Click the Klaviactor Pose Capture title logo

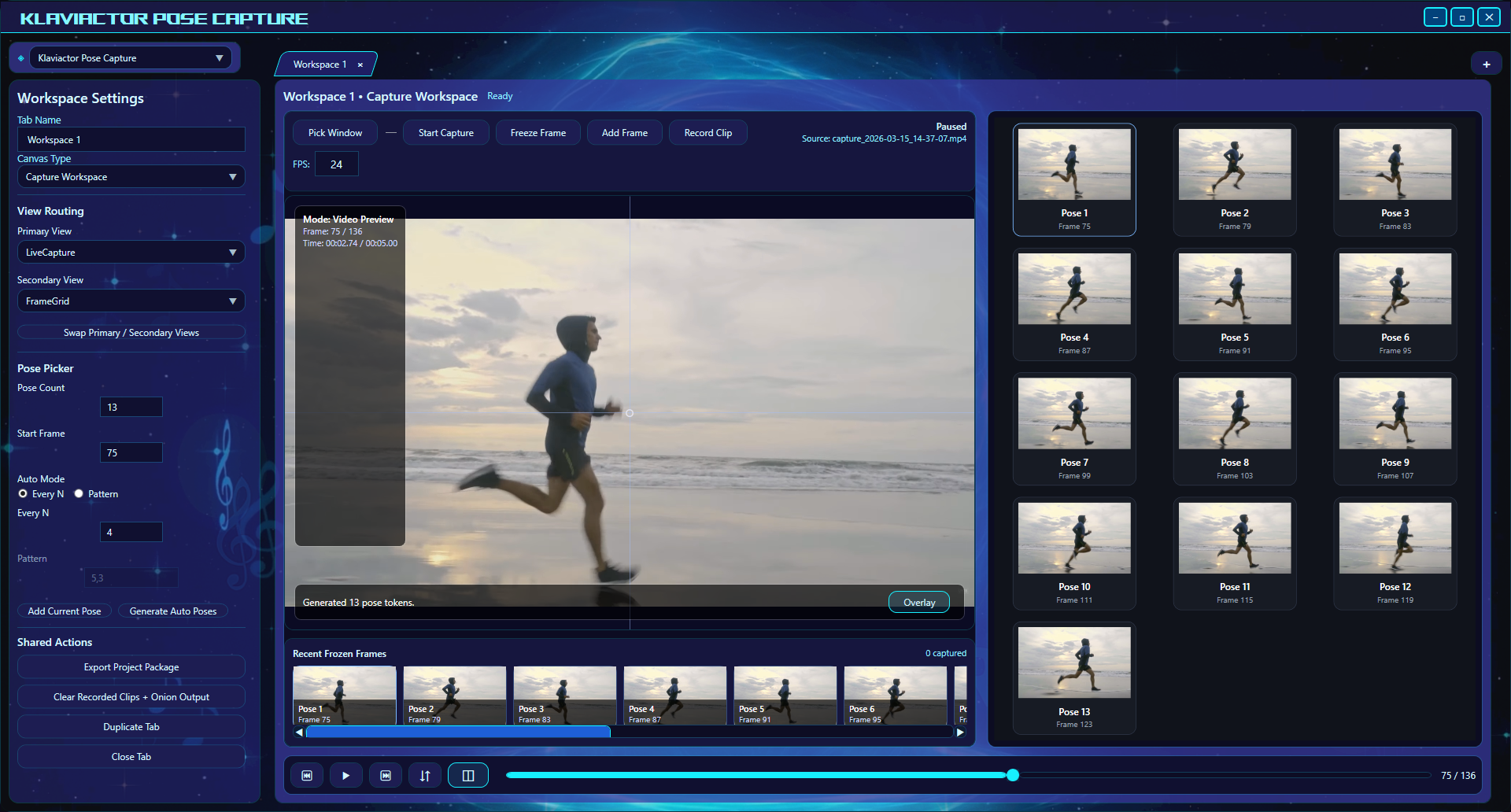pos(163,17)
